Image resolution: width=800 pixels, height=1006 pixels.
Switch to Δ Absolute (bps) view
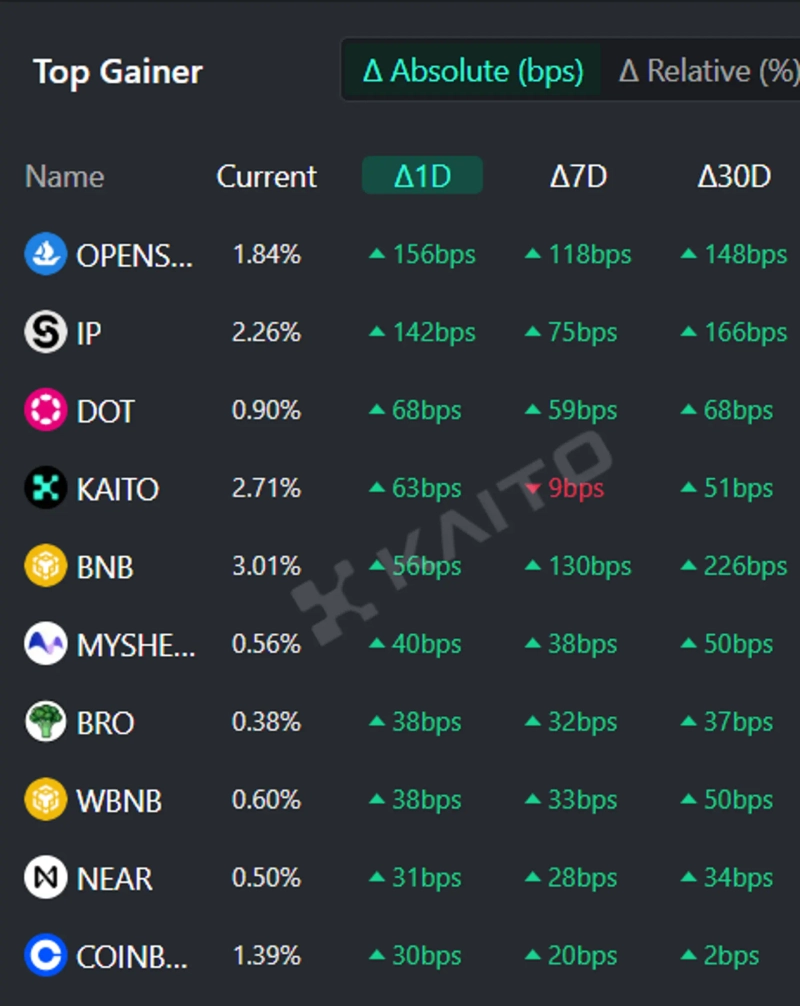coord(473,71)
